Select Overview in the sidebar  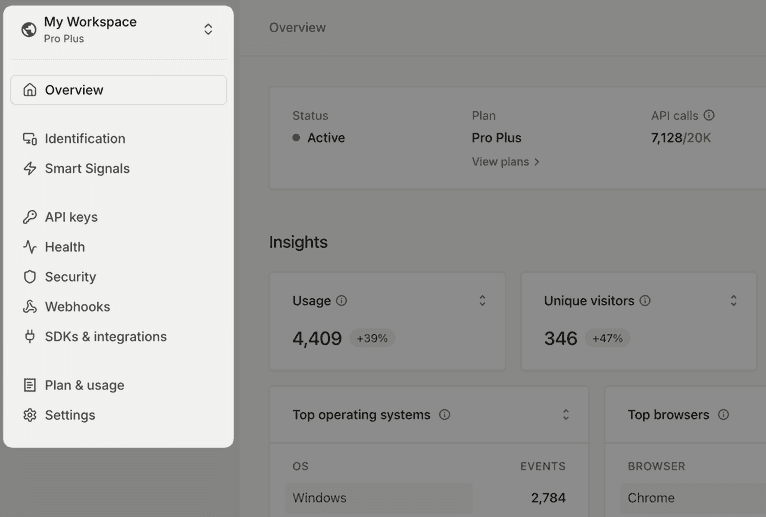(118, 90)
